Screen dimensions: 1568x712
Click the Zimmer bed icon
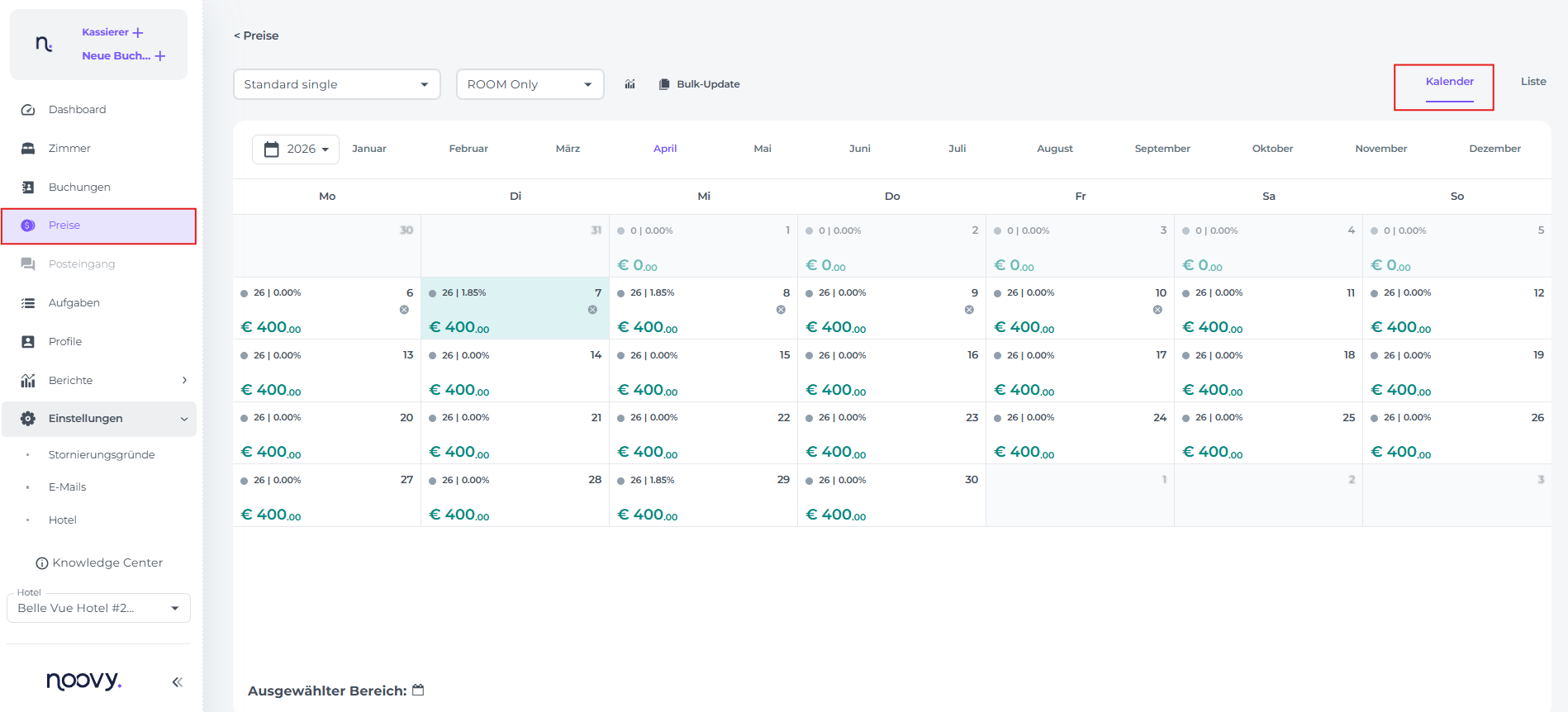pyautogui.click(x=28, y=149)
